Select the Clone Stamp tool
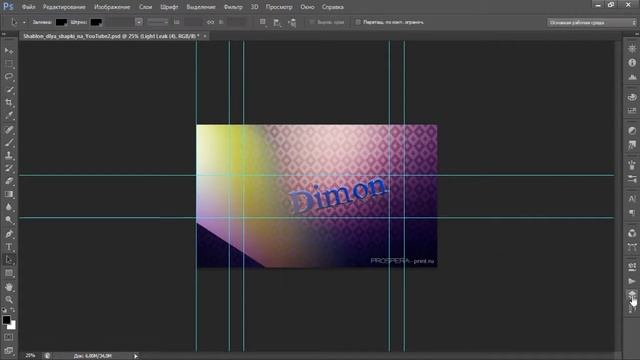Image resolution: width=640 pixels, height=360 pixels. click(x=9, y=155)
